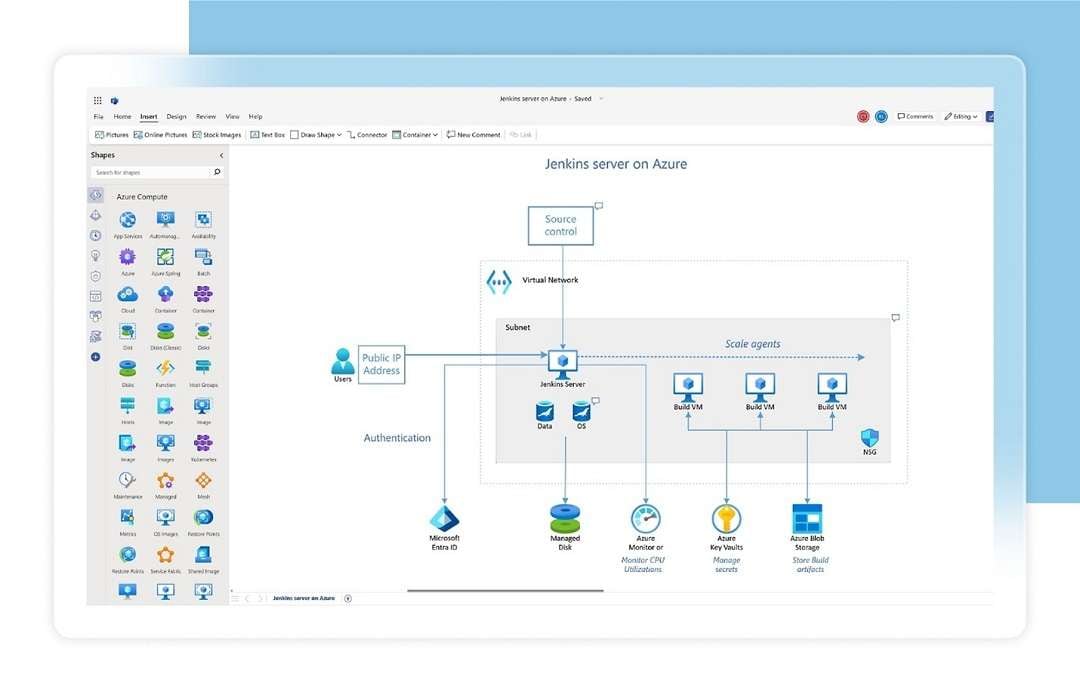Viewport: 1080px width, 692px height.
Task: Click the Batch shape icon
Action: coord(204,258)
